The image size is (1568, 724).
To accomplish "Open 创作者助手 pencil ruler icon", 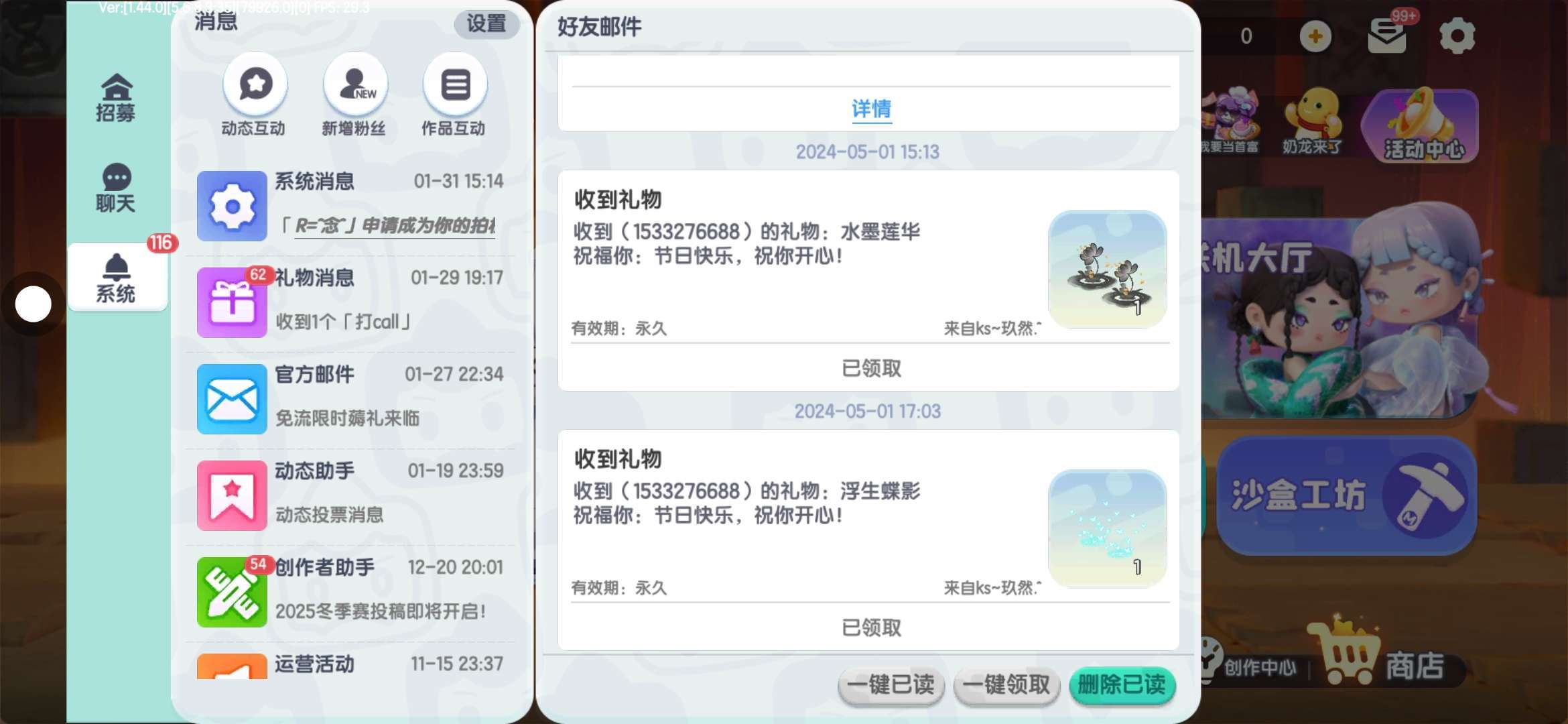I will click(232, 592).
